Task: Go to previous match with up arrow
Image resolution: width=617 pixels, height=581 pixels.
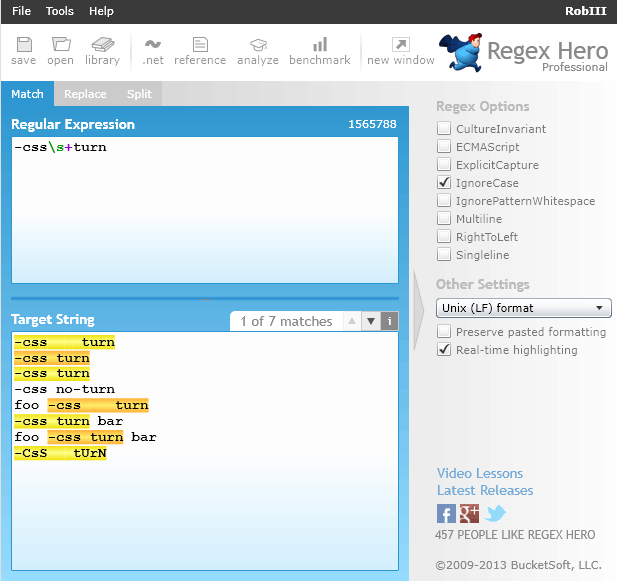Action: tap(352, 321)
